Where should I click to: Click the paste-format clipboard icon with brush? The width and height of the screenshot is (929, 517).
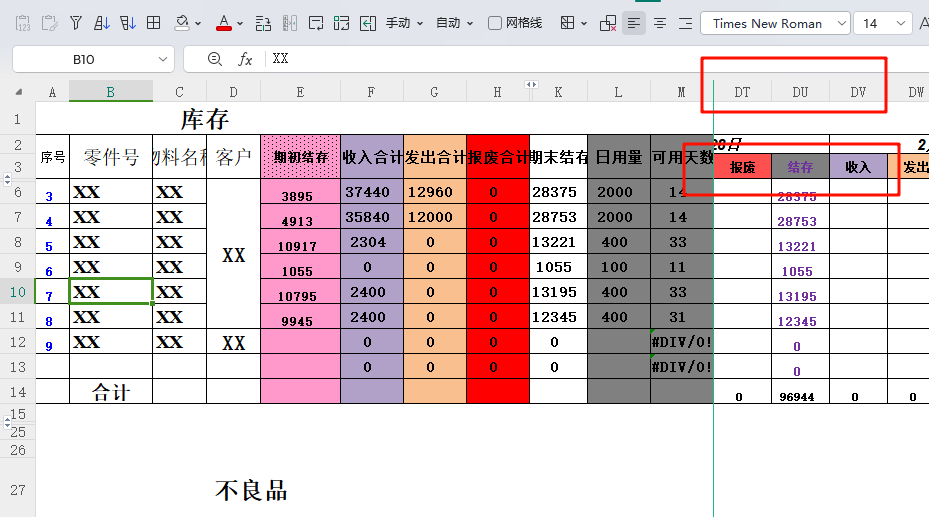coord(49,24)
